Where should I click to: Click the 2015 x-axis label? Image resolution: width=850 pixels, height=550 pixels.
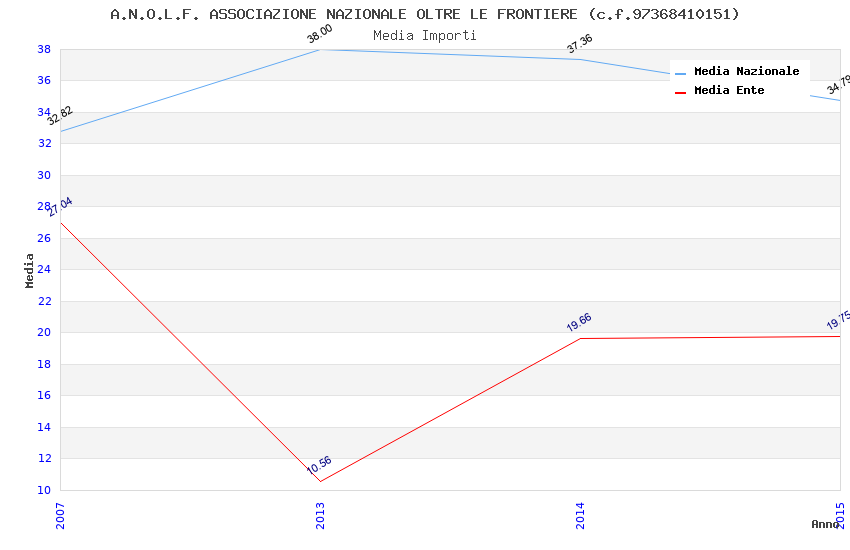[x=840, y=515]
